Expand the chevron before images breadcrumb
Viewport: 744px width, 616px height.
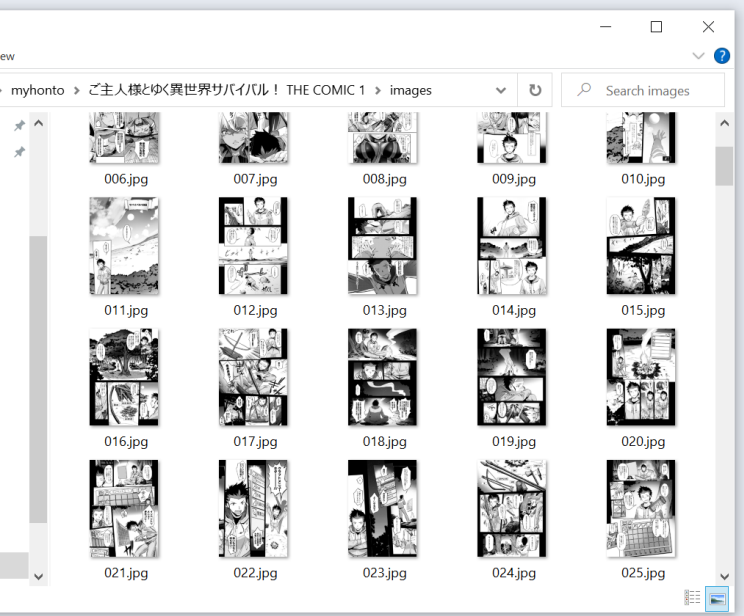(x=378, y=90)
